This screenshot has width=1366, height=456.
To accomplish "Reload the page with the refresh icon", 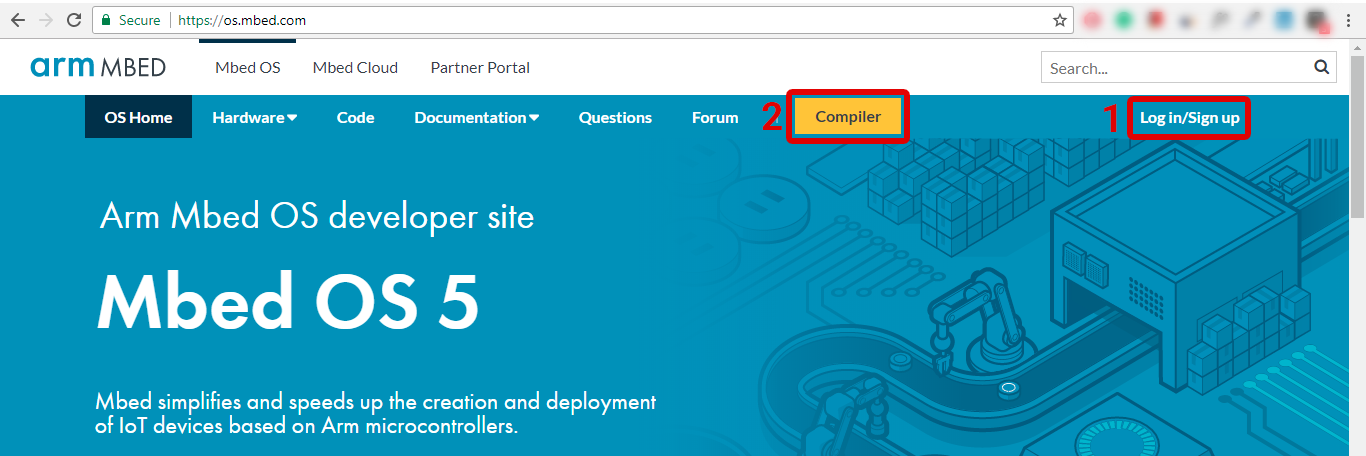I will coord(74,20).
